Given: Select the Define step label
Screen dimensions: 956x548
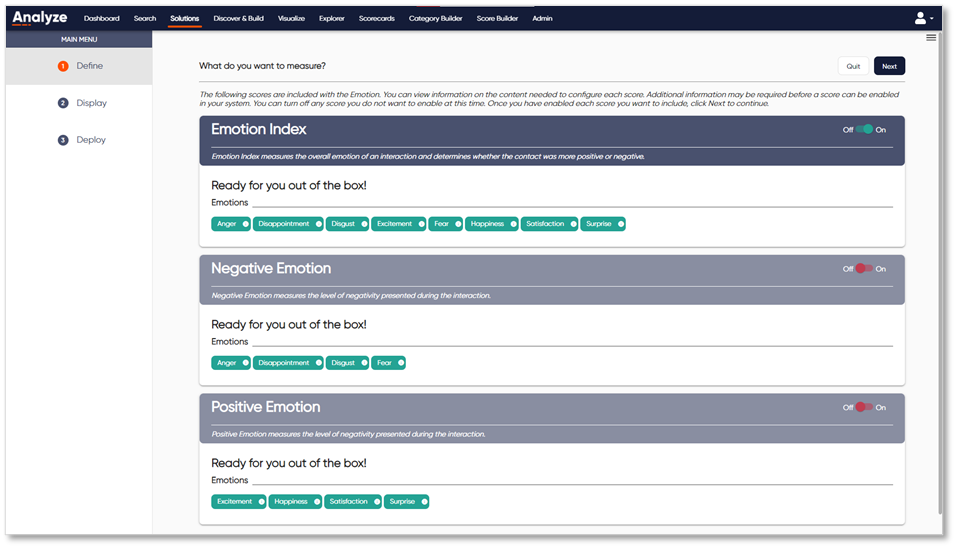Looking at the screenshot, I should (90, 66).
